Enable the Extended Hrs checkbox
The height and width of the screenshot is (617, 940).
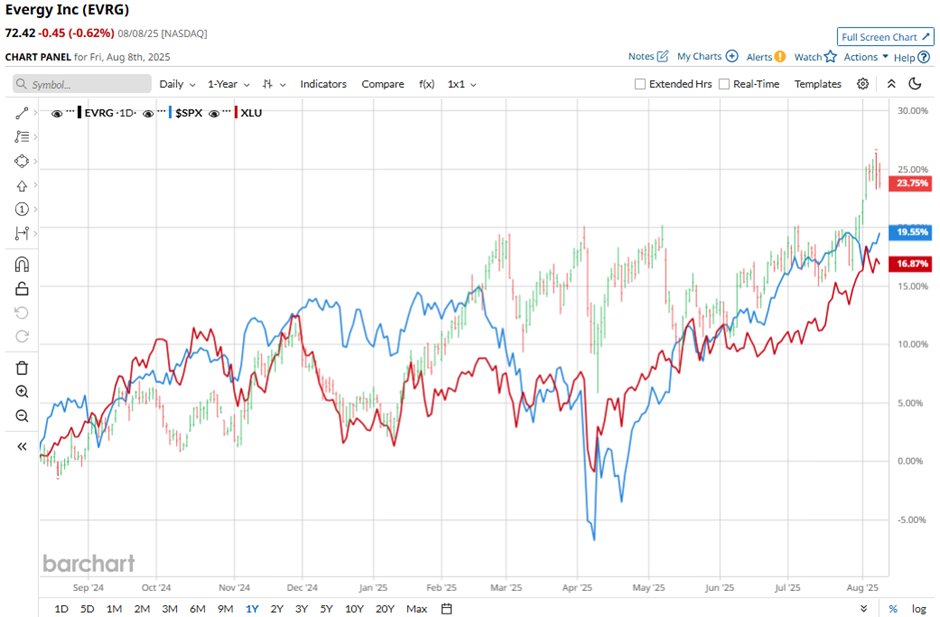pos(640,84)
